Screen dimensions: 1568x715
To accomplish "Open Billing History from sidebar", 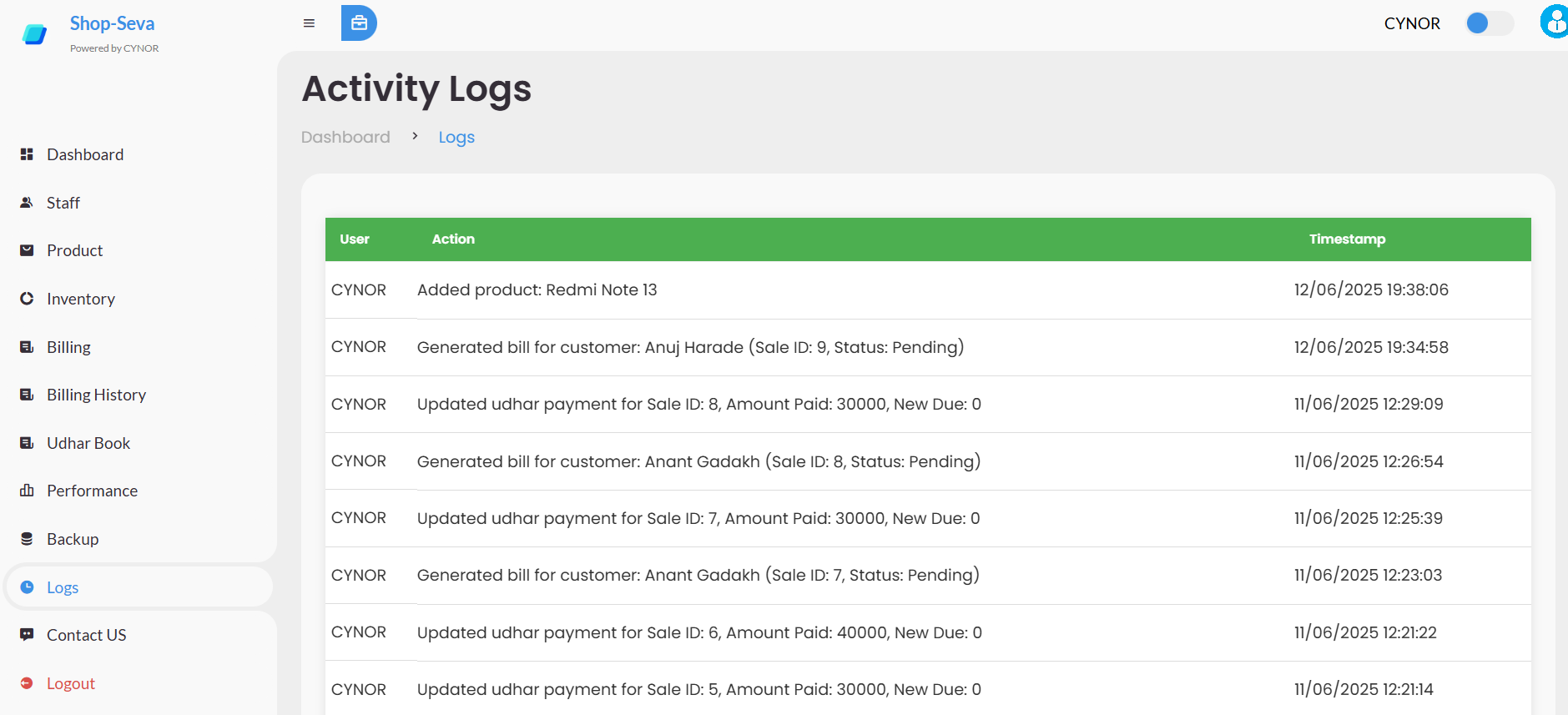I will click(96, 395).
